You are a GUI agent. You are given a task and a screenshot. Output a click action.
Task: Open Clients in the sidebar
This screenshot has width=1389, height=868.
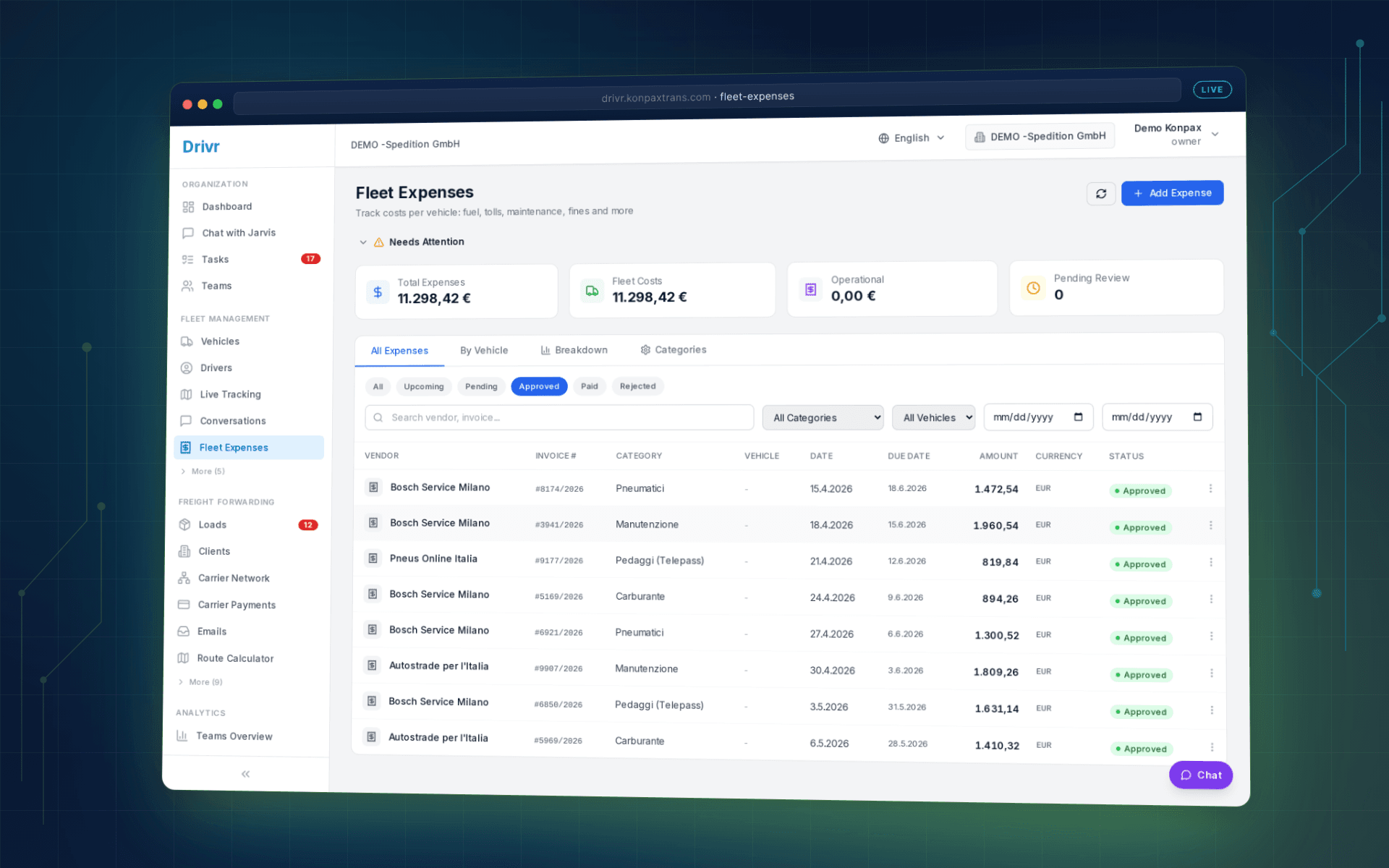pos(214,551)
